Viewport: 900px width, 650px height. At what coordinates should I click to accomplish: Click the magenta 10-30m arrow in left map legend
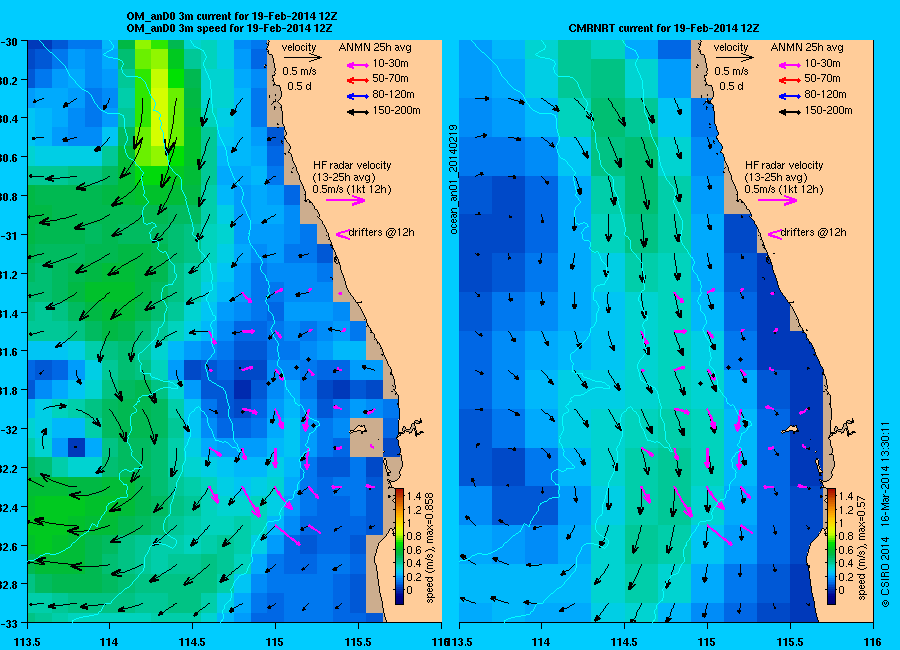pos(358,64)
